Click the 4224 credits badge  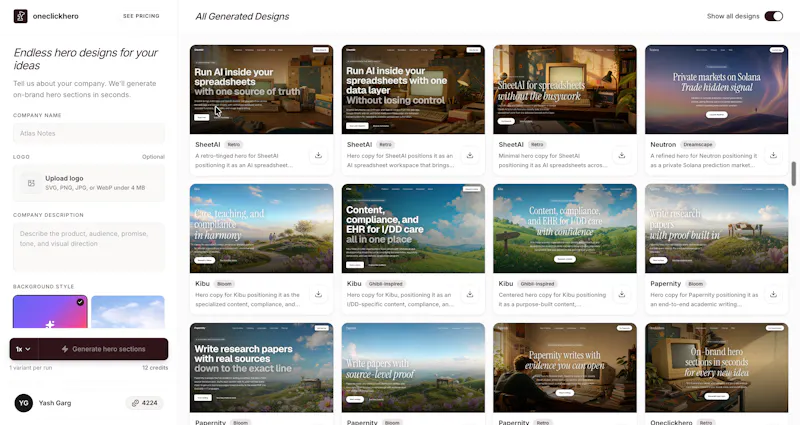[x=144, y=403]
